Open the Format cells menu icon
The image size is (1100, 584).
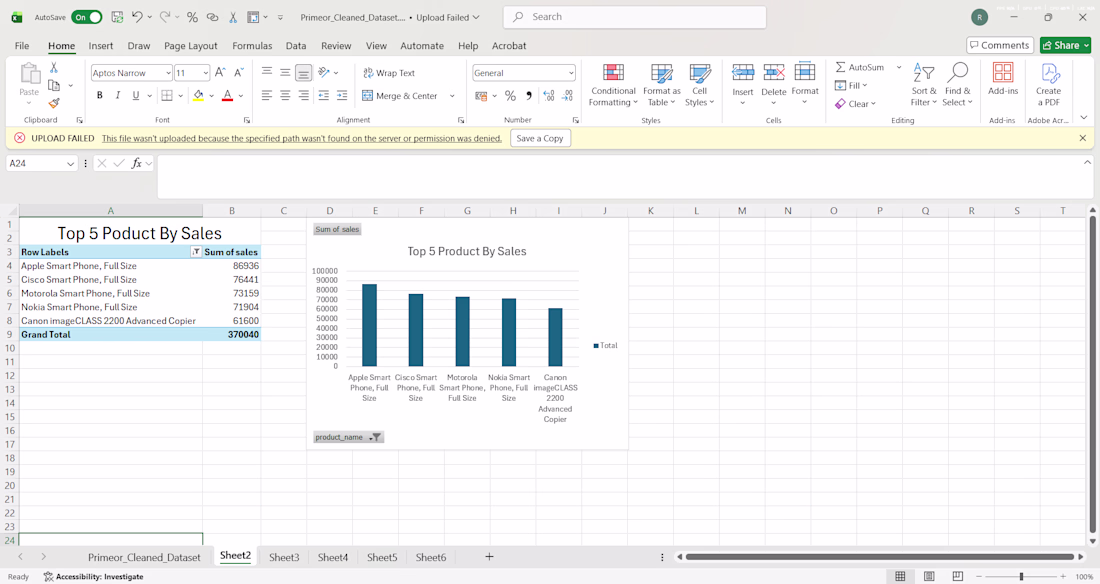(805, 72)
